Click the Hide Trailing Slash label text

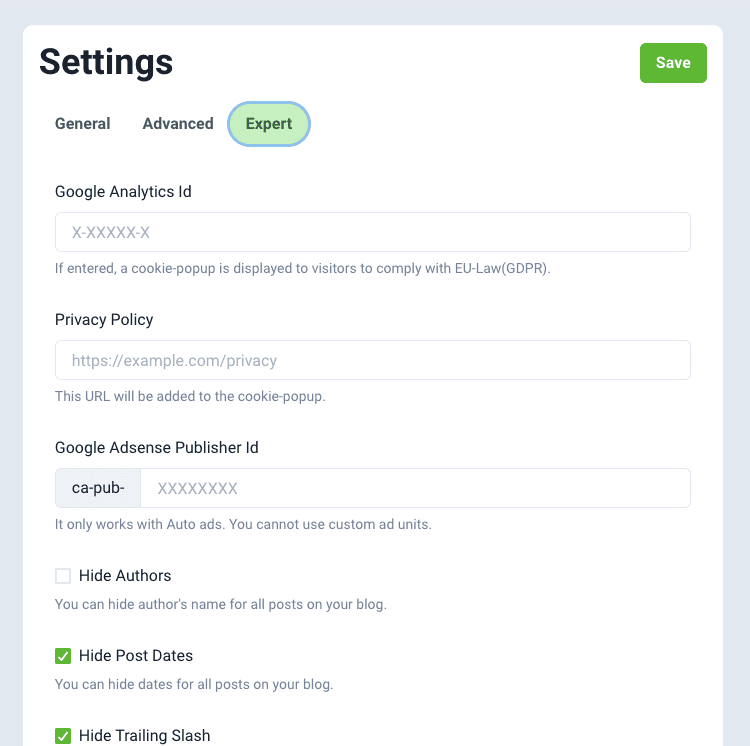coord(145,736)
